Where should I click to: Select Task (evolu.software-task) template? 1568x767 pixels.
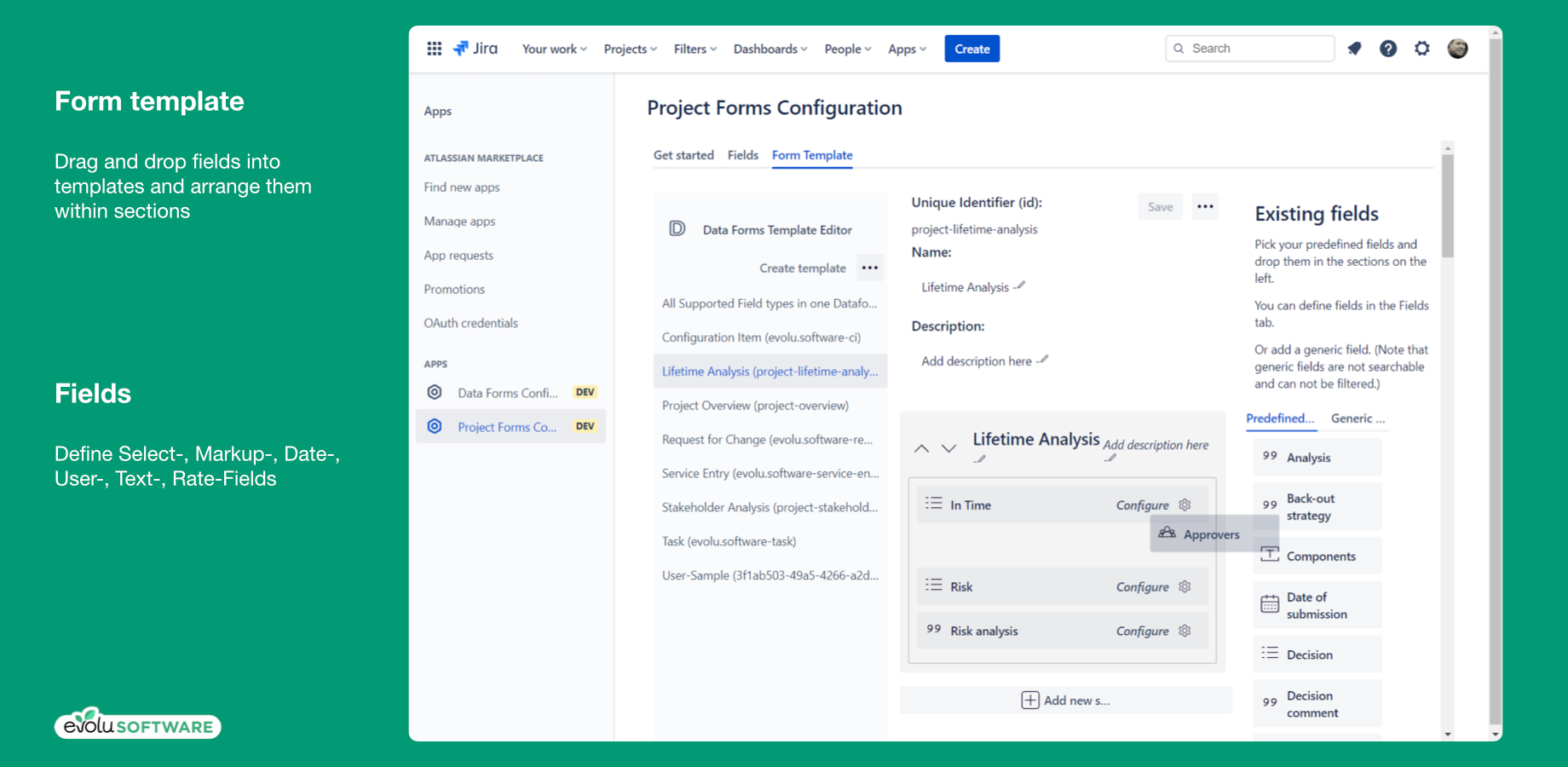770,541
